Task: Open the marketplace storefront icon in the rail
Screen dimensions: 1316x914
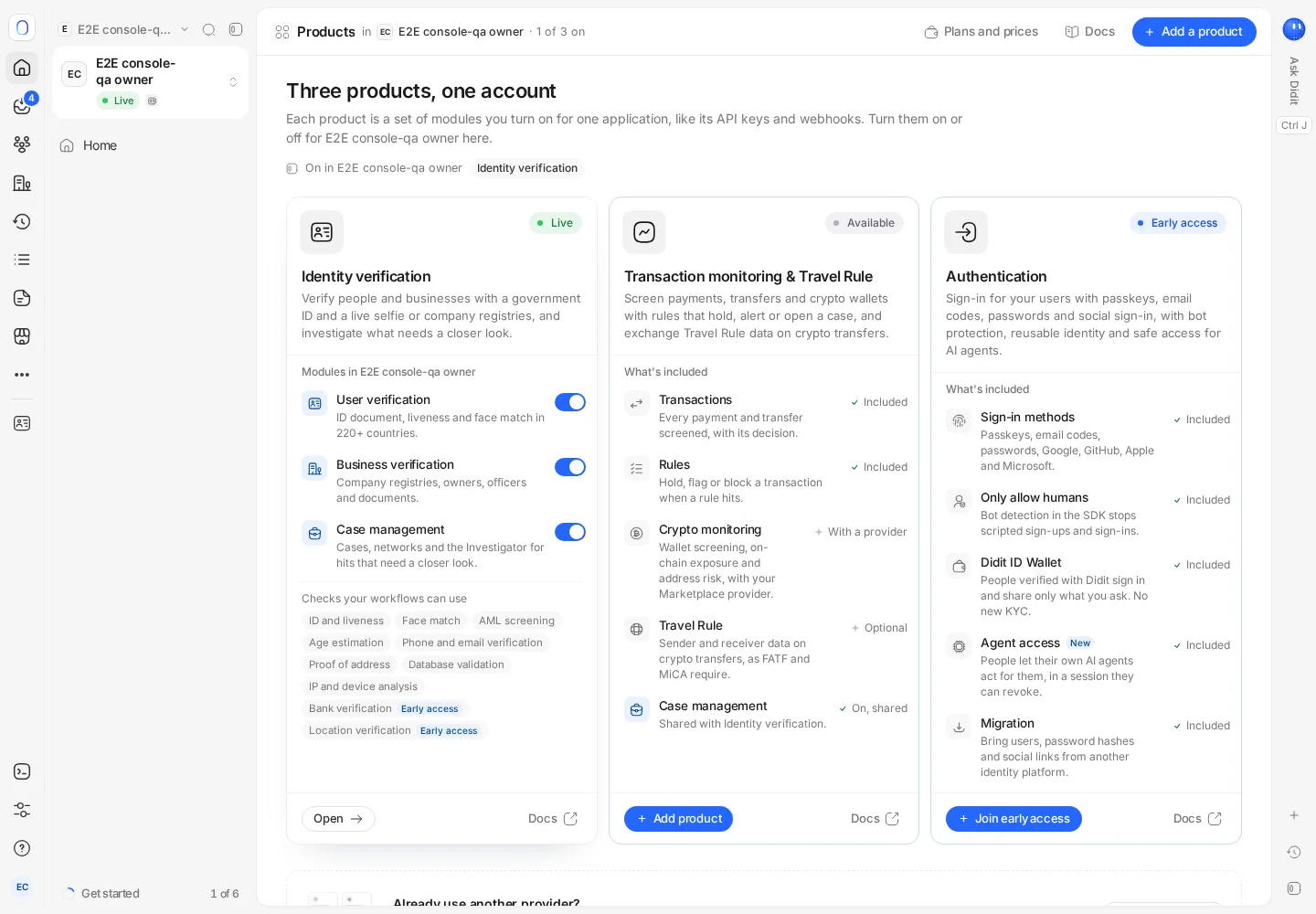Action: pyautogui.click(x=22, y=336)
